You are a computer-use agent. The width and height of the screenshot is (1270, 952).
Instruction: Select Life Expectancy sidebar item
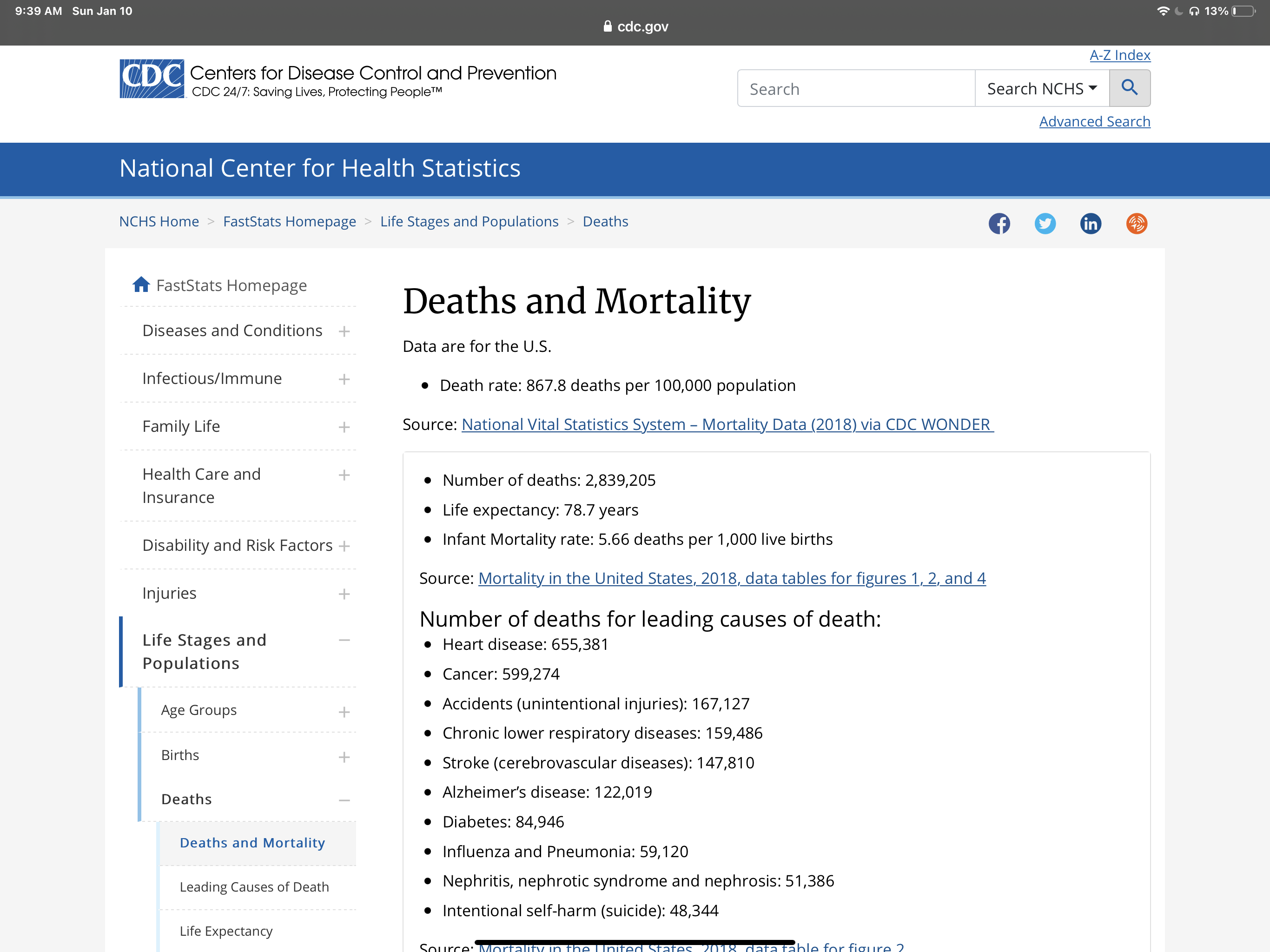click(x=225, y=931)
